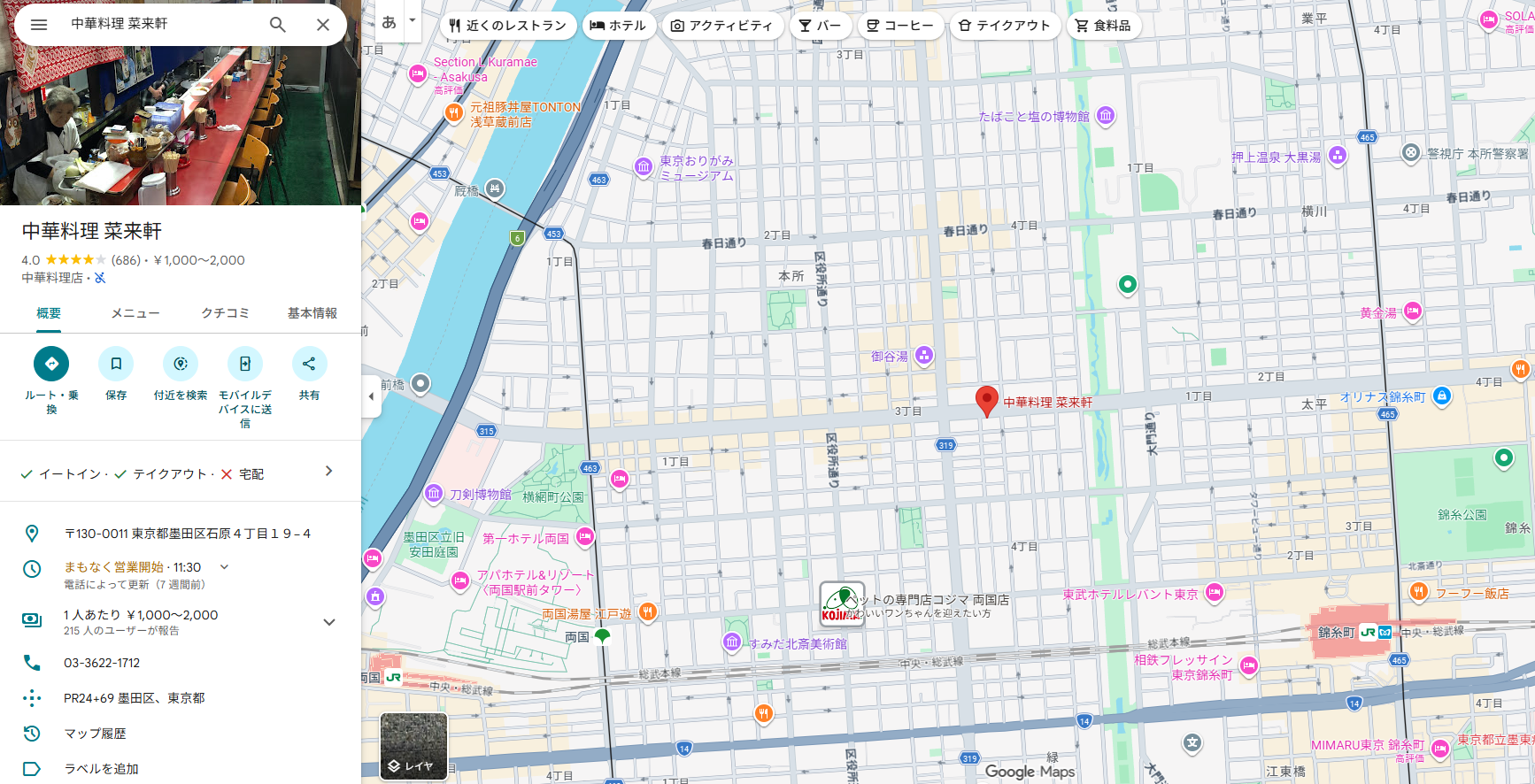Screen dimensions: 1535x784
Task: Click the nearby search icon
Action: [x=181, y=364]
